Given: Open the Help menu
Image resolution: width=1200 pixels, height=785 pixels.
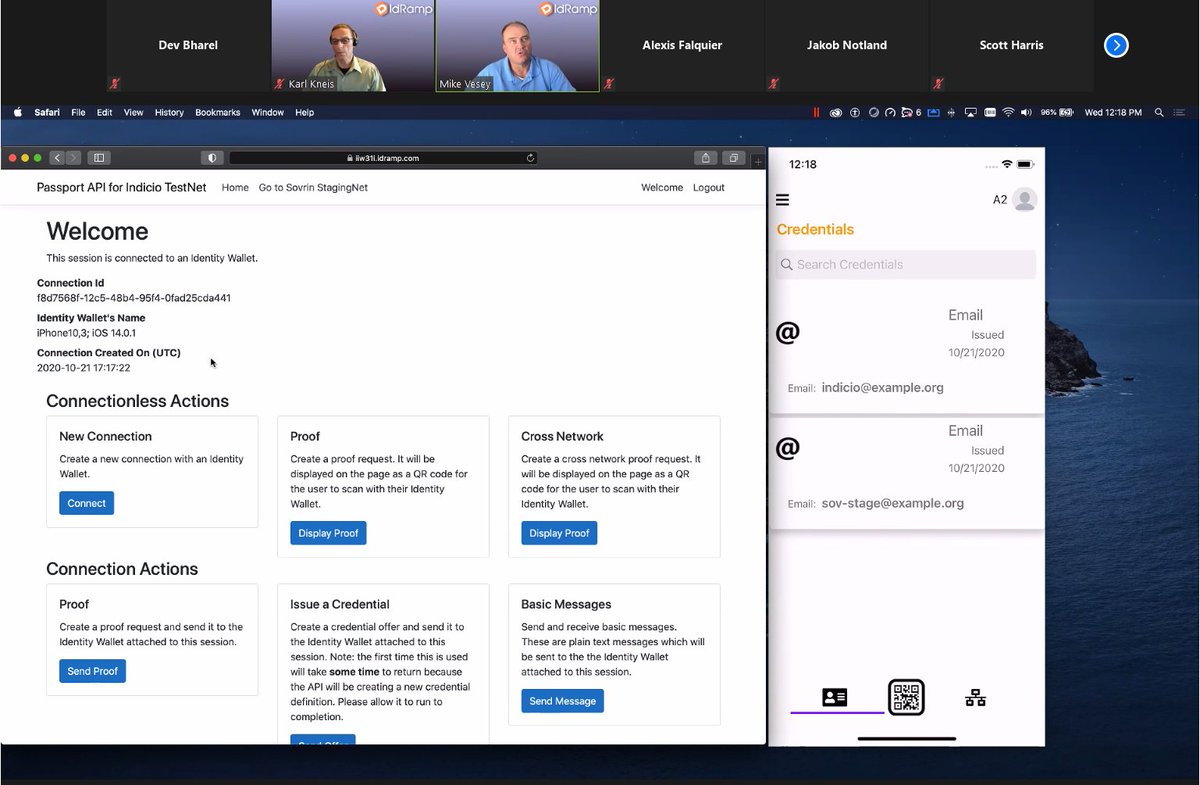Looking at the screenshot, I should [x=305, y=112].
